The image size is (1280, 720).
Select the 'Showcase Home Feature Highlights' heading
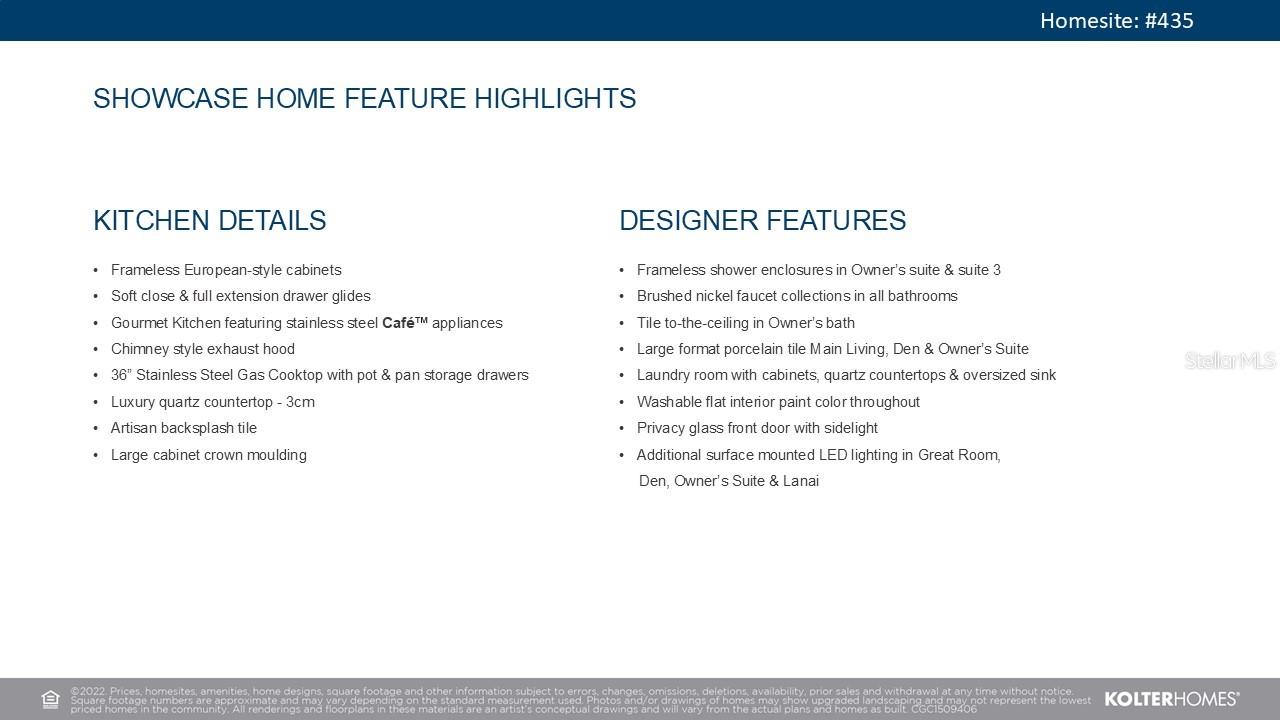tap(365, 98)
